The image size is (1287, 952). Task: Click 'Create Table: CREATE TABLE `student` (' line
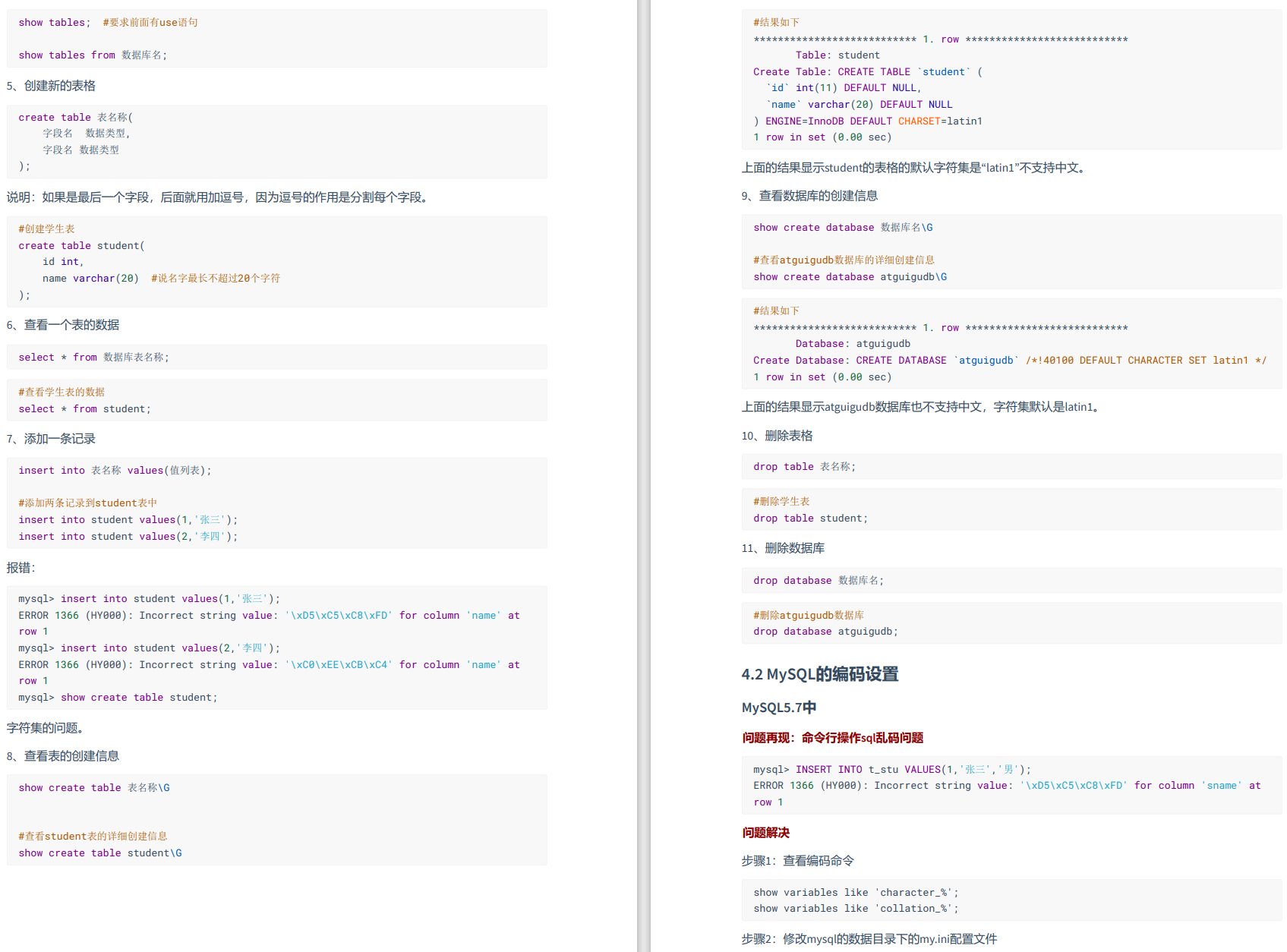(x=868, y=72)
